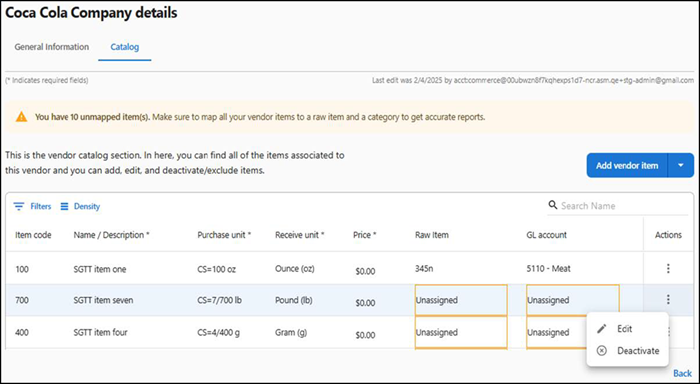
Task: Click purchase unit CS=4/400 g
Action: [x=218, y=332]
